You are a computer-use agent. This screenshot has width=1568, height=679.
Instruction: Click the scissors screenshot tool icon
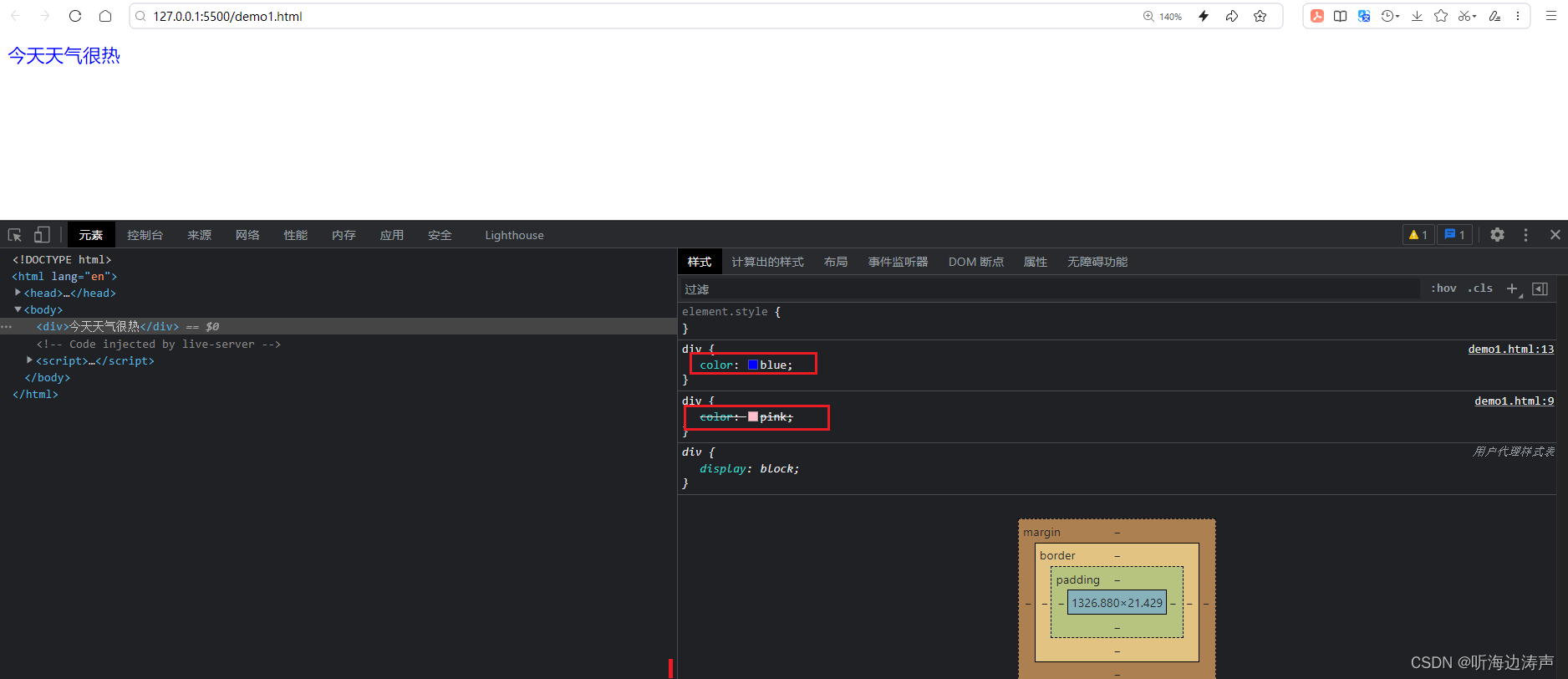tap(1464, 16)
